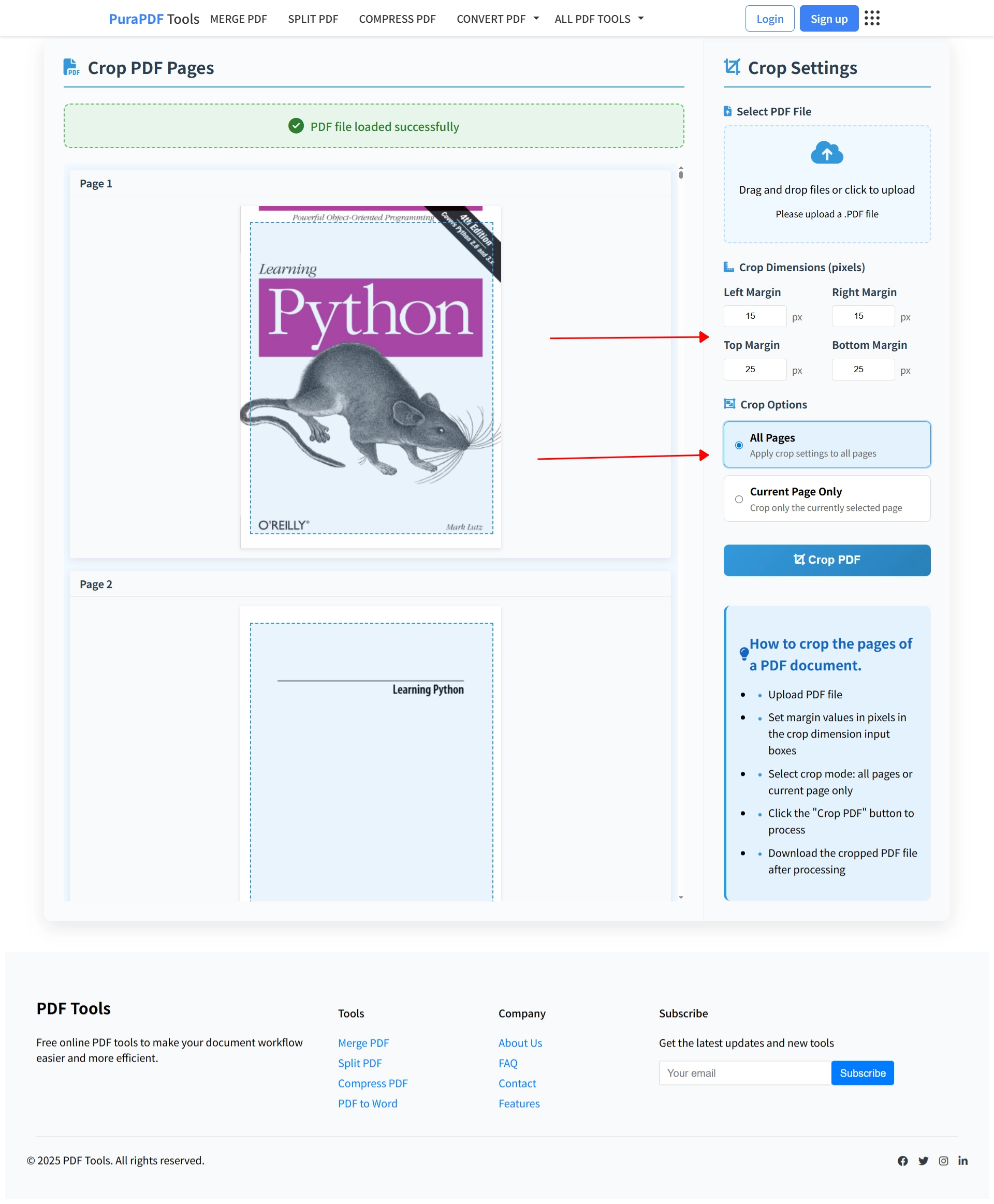
Task: Click the Crop Dimensions ruler icon
Action: point(728,267)
